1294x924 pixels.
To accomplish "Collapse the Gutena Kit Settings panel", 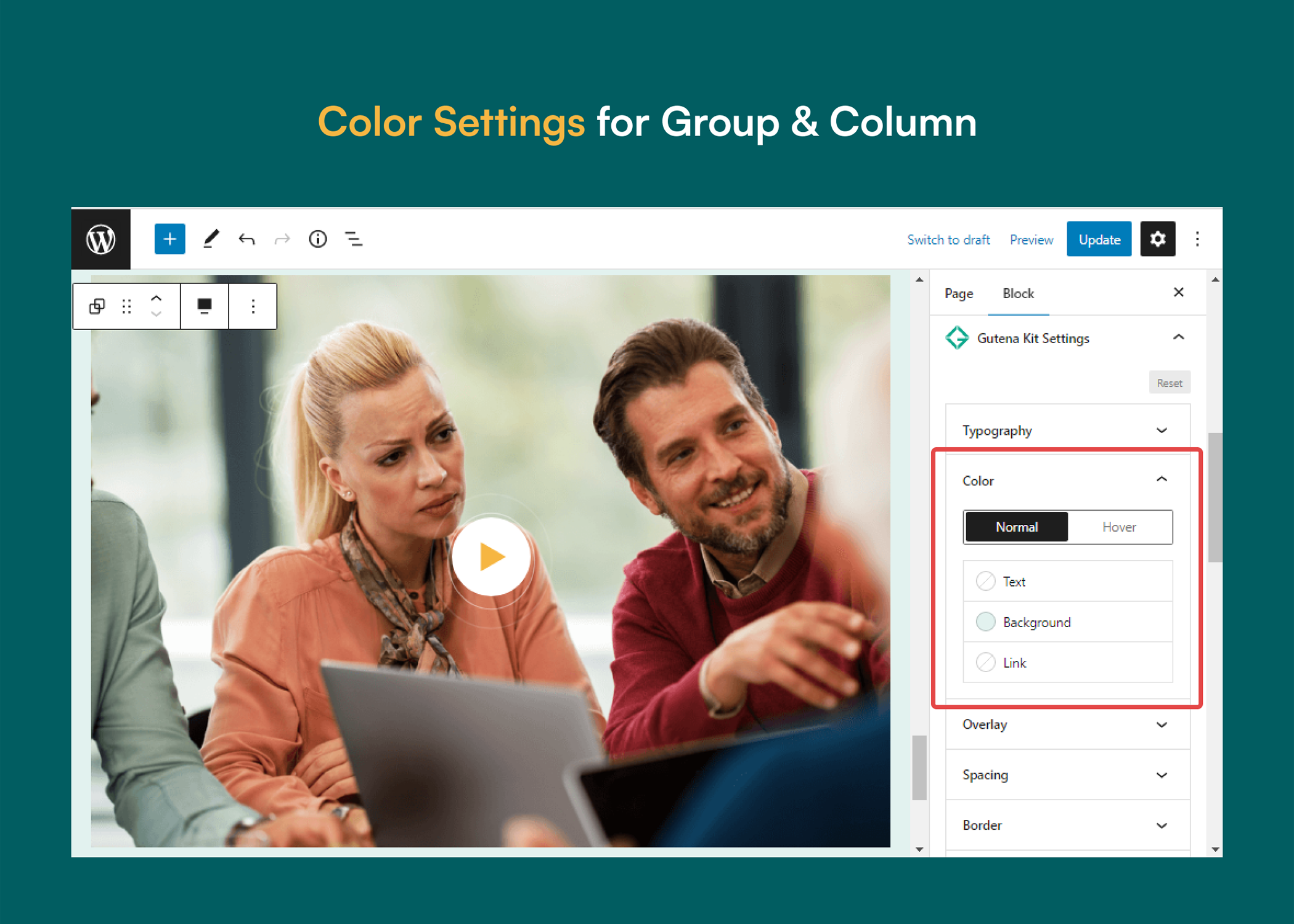I will [1179, 338].
